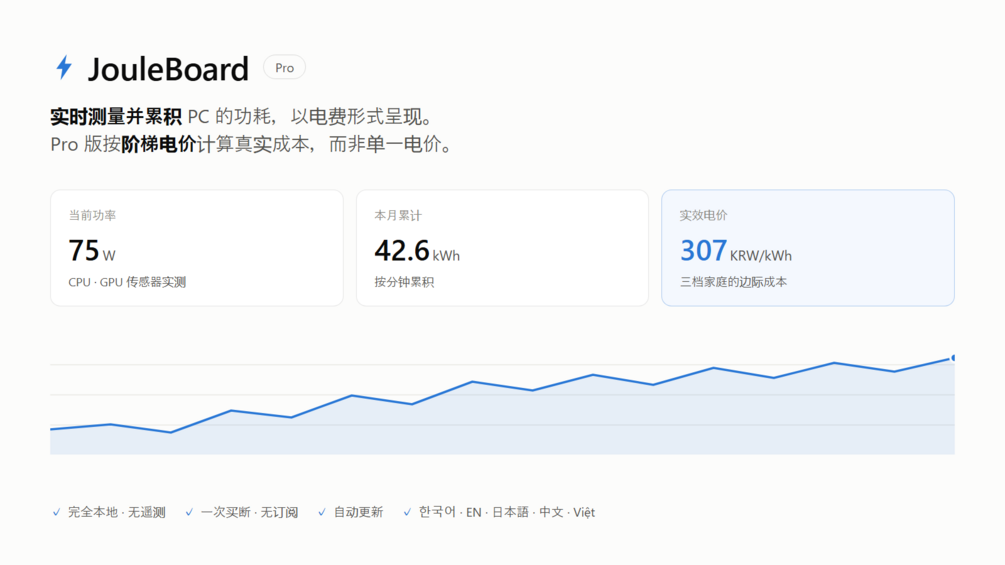Click the '实效电价' card label
This screenshot has width=1005, height=565.
704,215
